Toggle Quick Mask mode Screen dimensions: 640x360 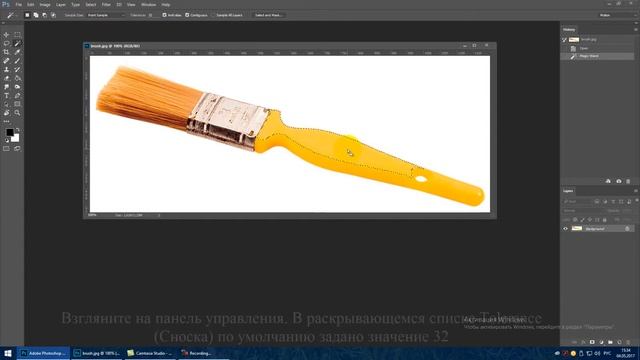(x=6, y=149)
